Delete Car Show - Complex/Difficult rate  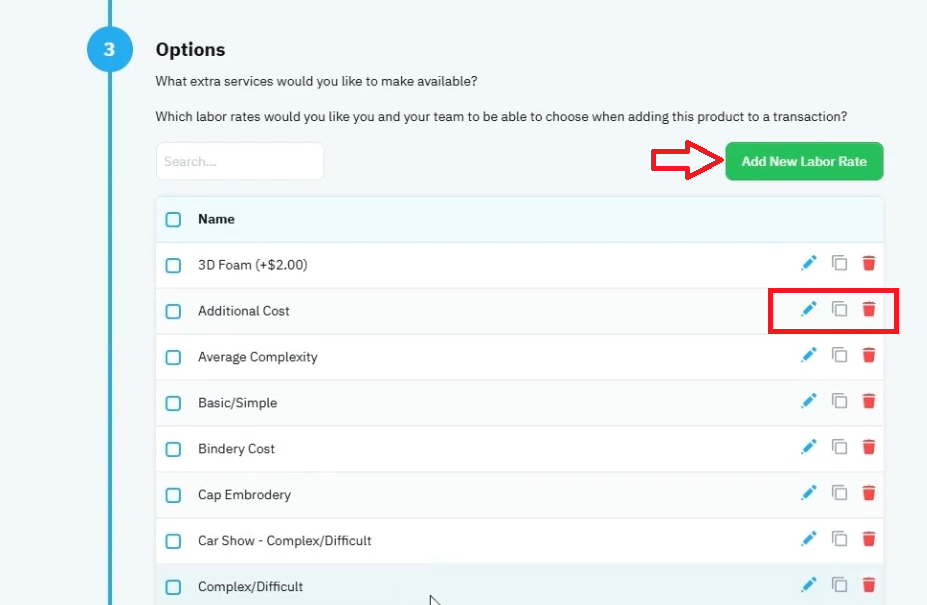868,539
